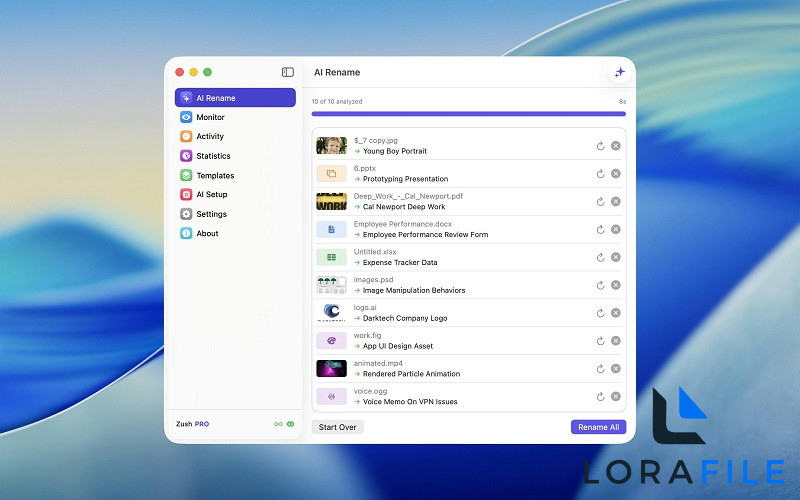Remove work.fig from the list
The height and width of the screenshot is (500, 800).
pyautogui.click(x=616, y=340)
